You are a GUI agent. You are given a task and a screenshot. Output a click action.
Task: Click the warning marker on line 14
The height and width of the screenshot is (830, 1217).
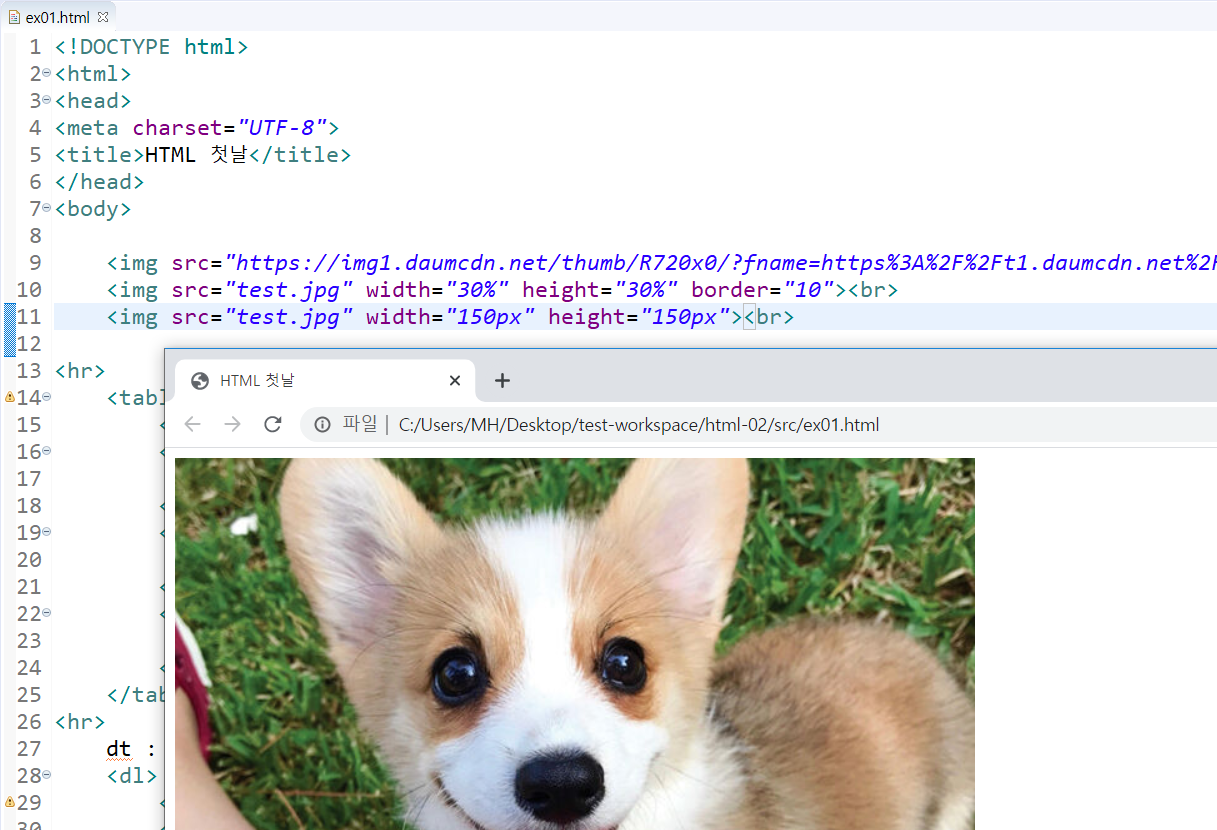click(10, 397)
